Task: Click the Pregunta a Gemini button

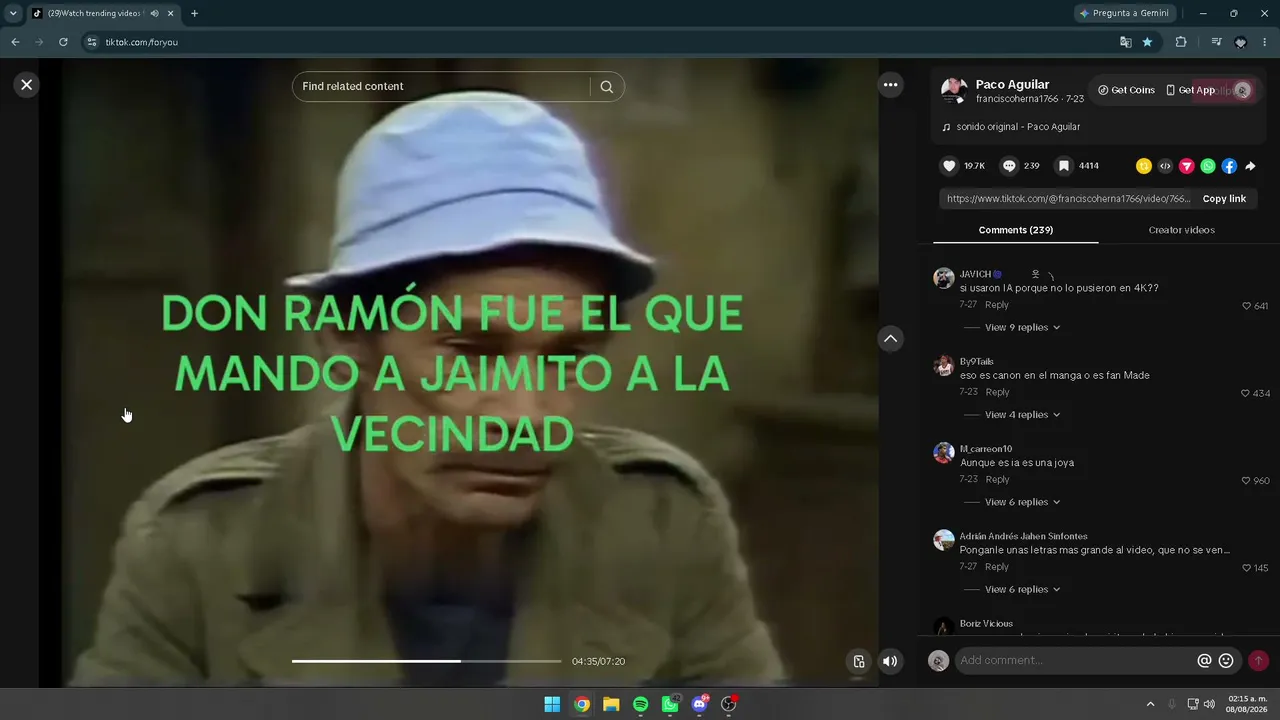Action: [x=1125, y=14]
